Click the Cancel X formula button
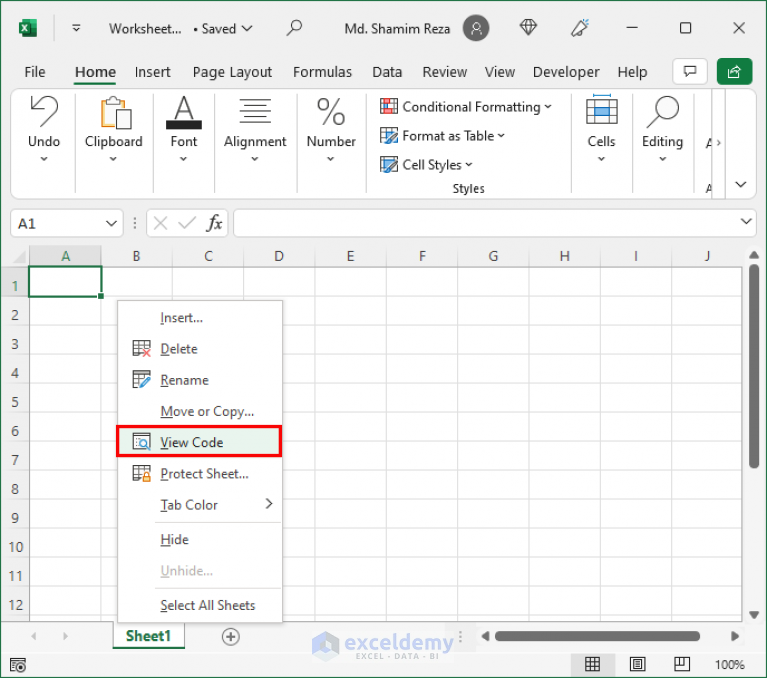Screen dimensions: 767x678 point(160,224)
